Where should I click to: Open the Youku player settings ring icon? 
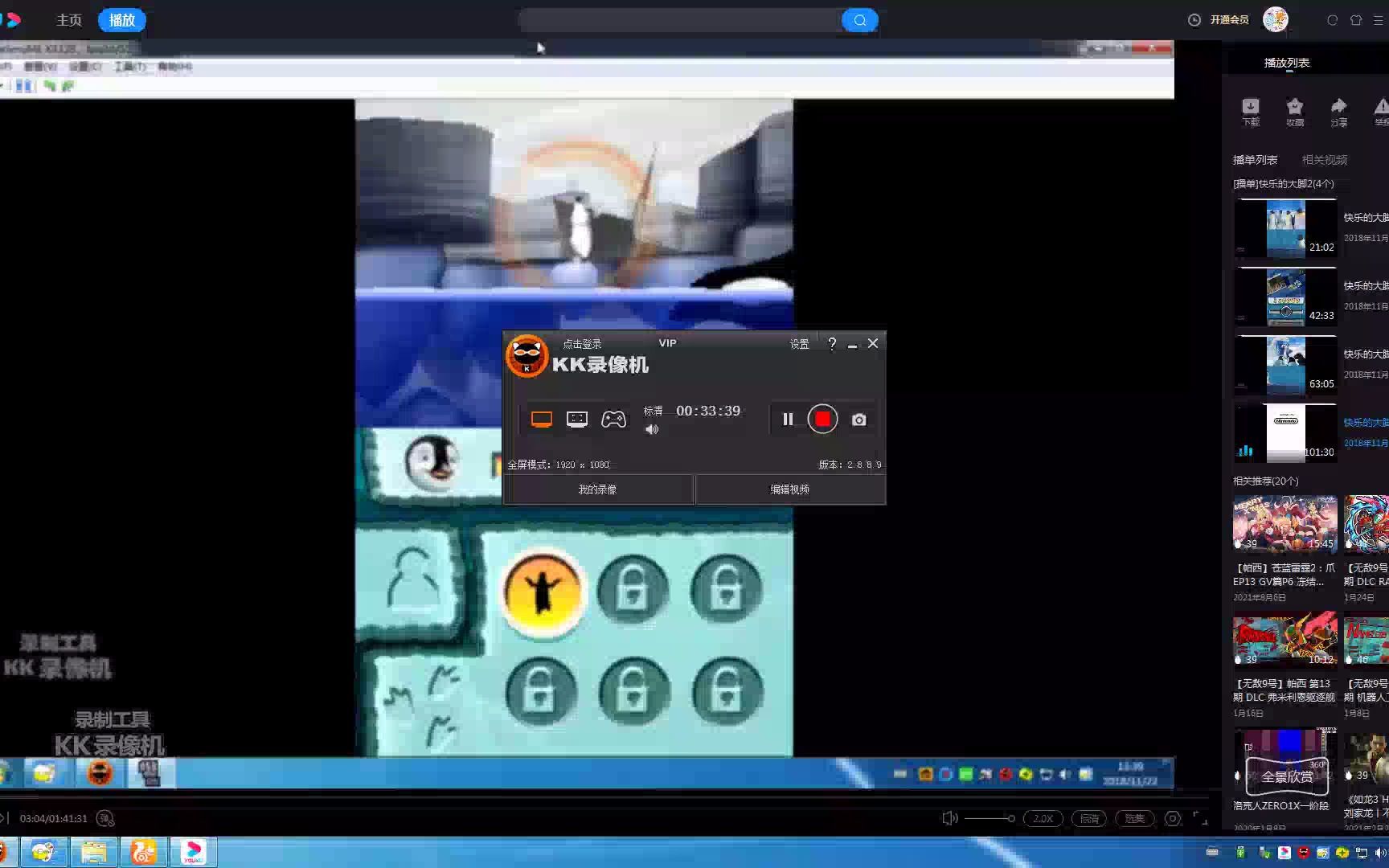(x=1173, y=818)
